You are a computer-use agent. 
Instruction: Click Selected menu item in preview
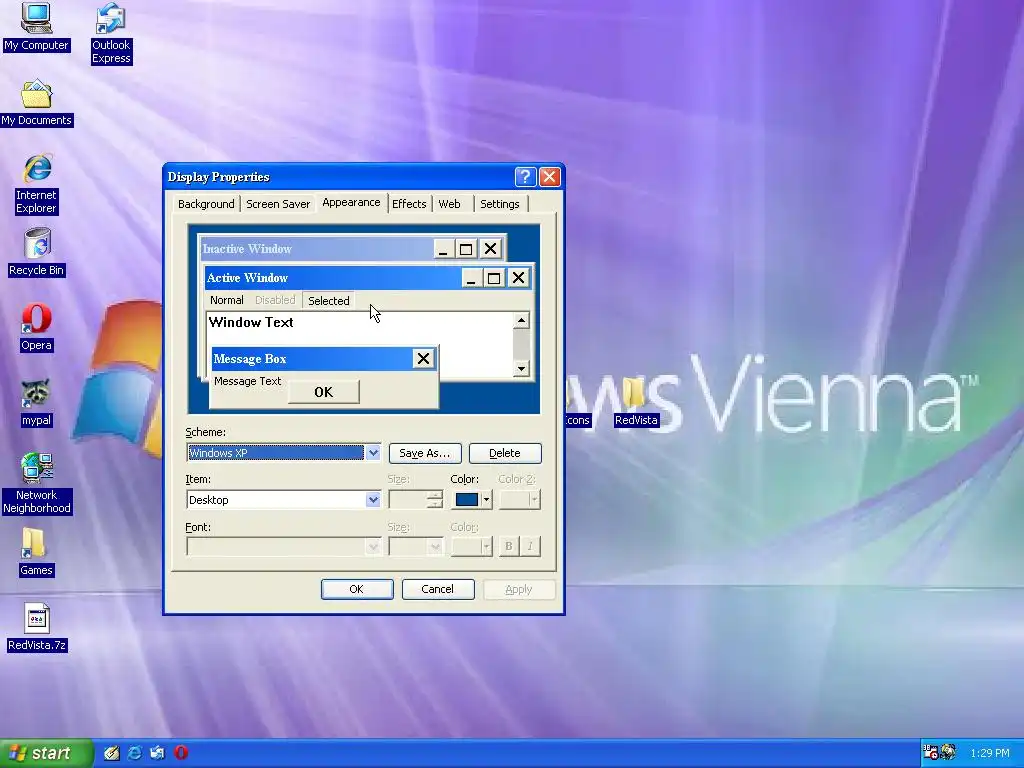[328, 300]
